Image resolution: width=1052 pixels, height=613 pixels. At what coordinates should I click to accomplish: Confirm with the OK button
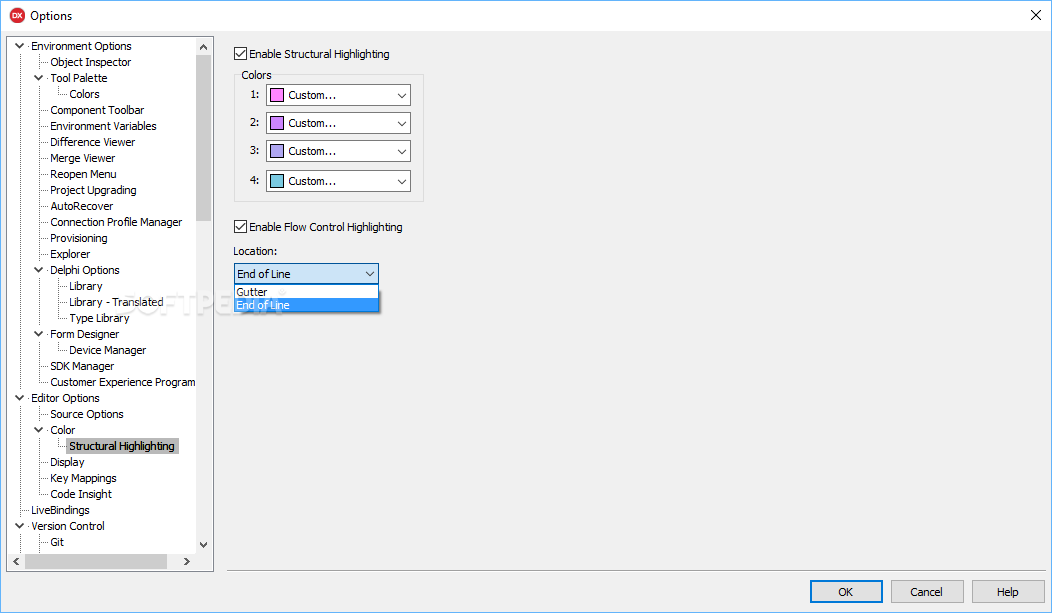tap(846, 592)
